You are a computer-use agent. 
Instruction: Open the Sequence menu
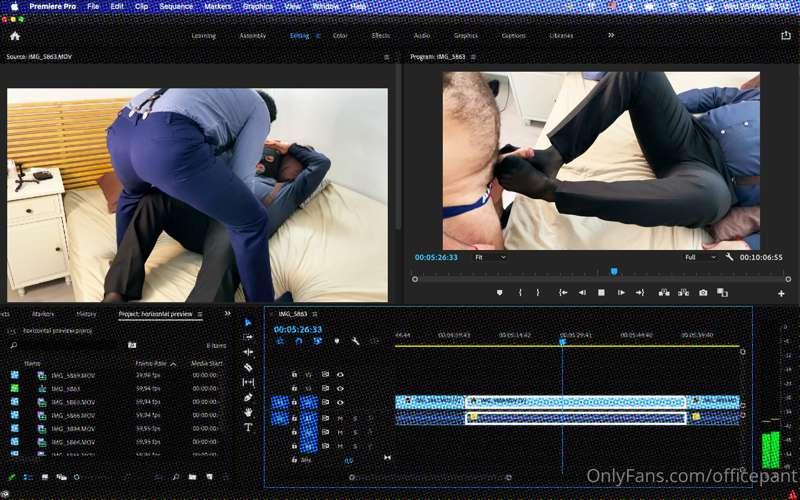coord(176,7)
